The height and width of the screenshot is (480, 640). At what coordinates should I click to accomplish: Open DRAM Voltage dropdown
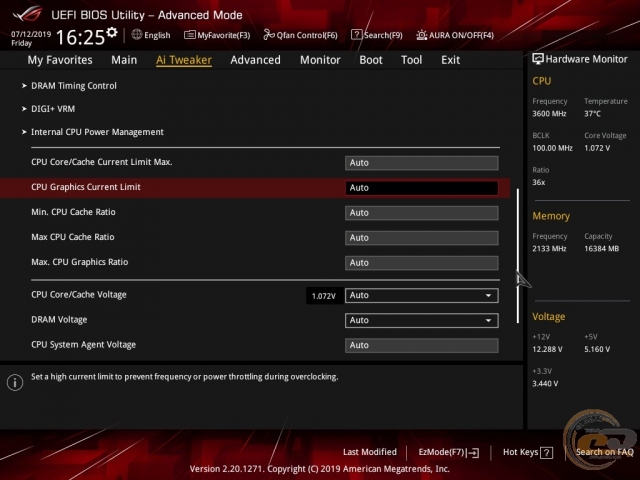click(x=422, y=320)
